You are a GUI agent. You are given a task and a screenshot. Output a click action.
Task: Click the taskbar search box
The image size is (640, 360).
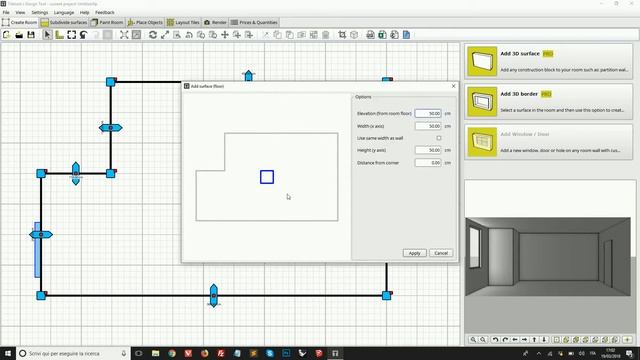[73, 353]
